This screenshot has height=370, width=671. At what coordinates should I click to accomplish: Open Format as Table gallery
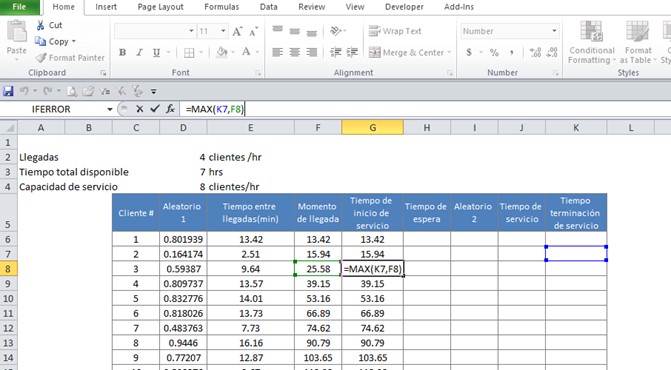(638, 42)
